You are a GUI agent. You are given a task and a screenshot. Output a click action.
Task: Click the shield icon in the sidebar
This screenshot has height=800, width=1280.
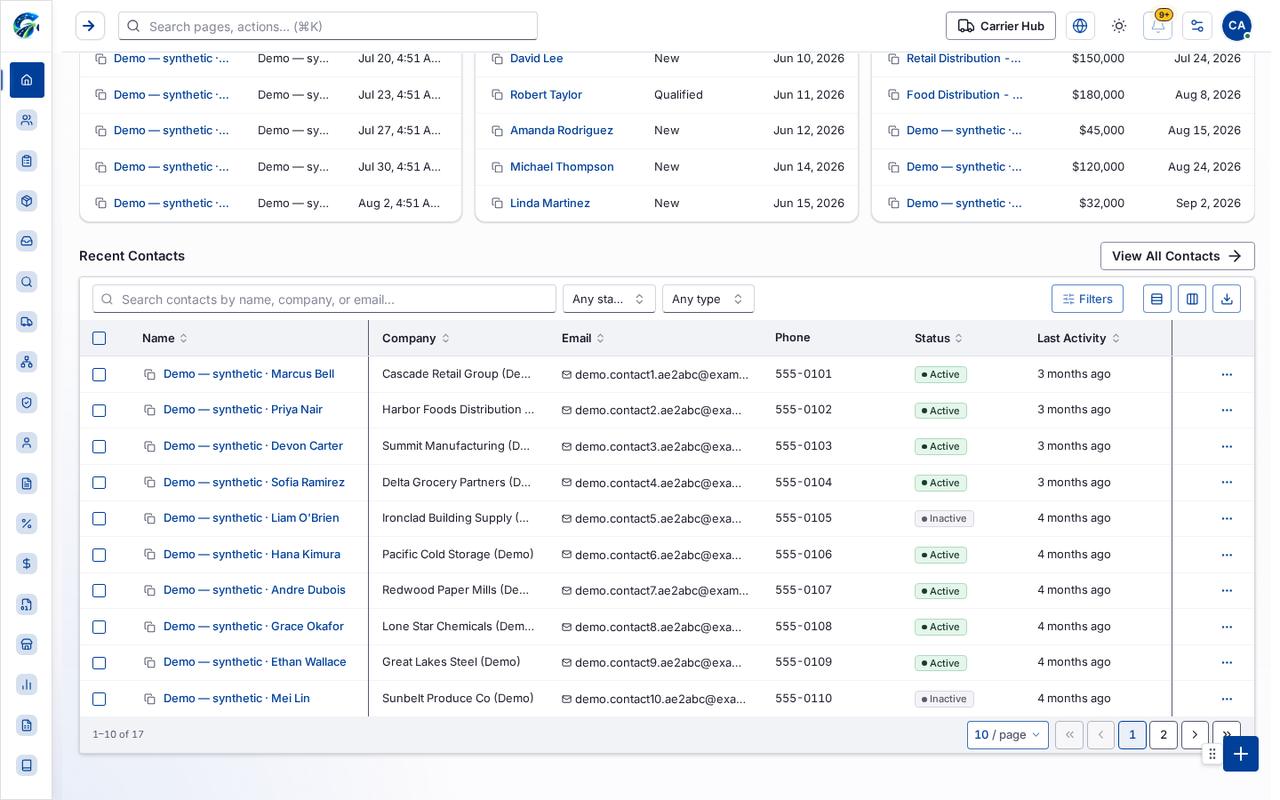point(27,402)
